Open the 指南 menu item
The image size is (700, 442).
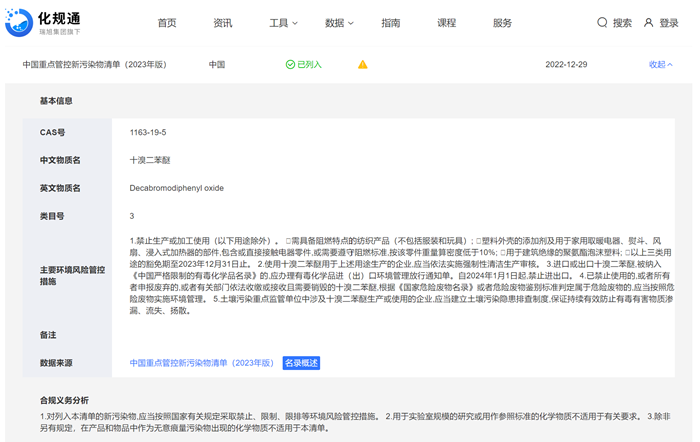click(391, 23)
